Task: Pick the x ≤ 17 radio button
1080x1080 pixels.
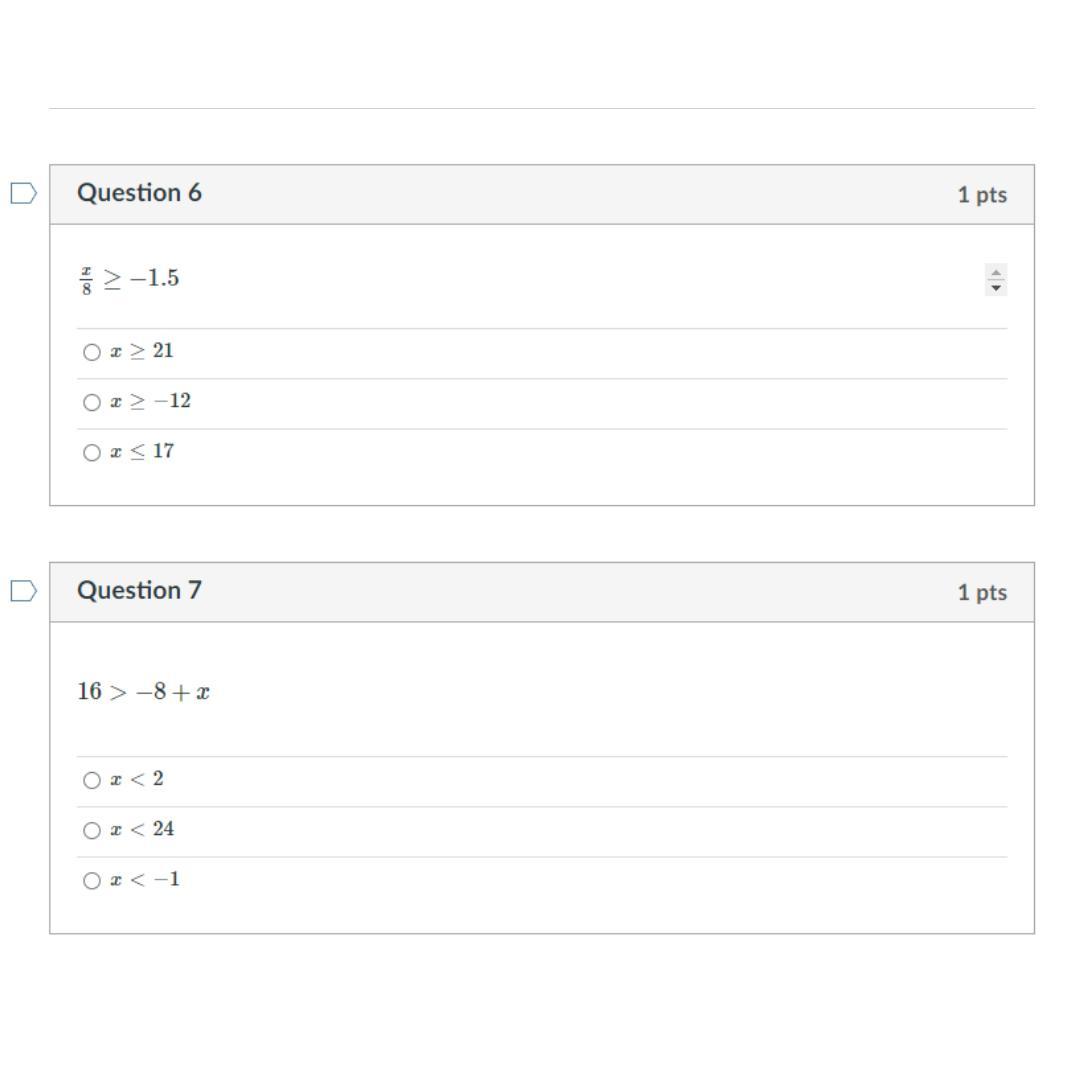Action: [x=92, y=453]
